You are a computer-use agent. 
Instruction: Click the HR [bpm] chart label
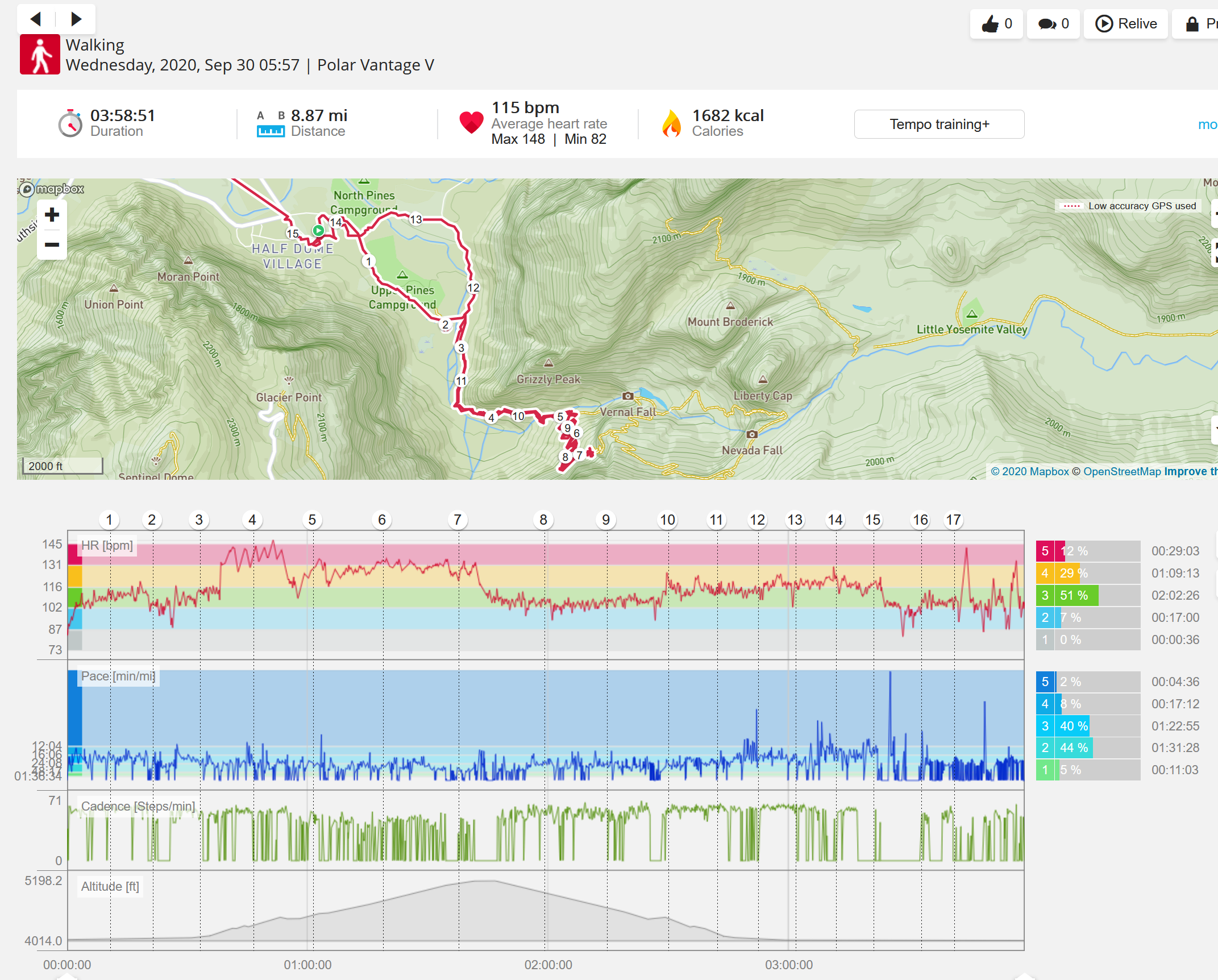[107, 545]
